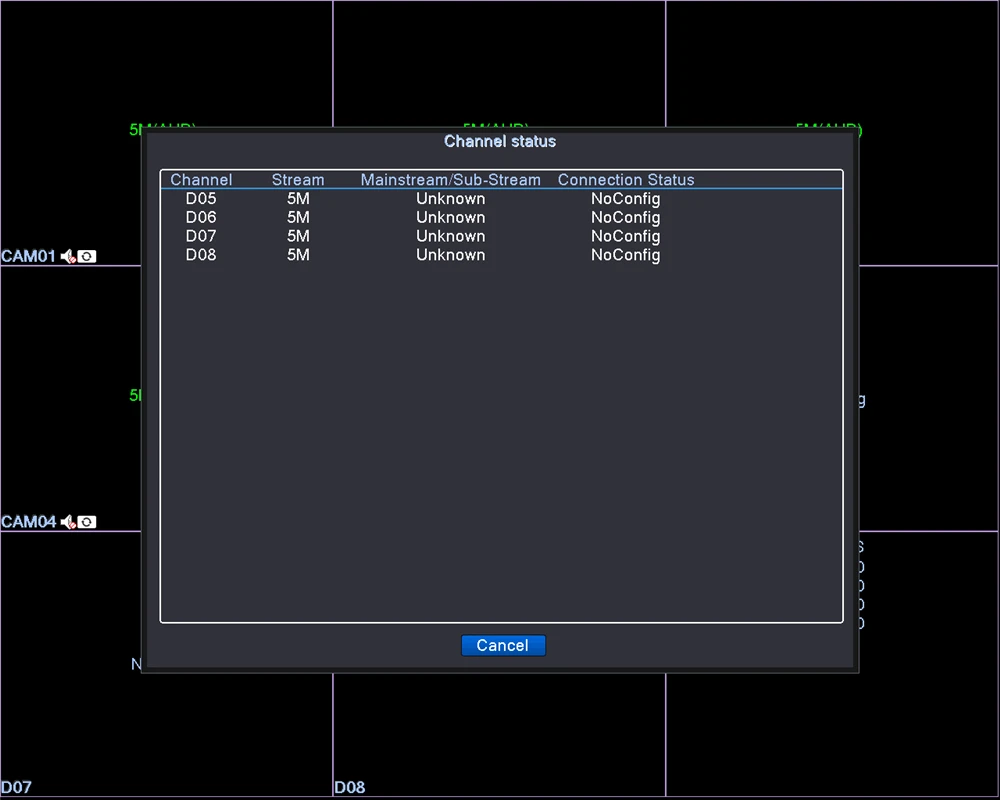1000x800 pixels.
Task: Click the CAM01 snapshot camera icon
Action: coord(87,256)
